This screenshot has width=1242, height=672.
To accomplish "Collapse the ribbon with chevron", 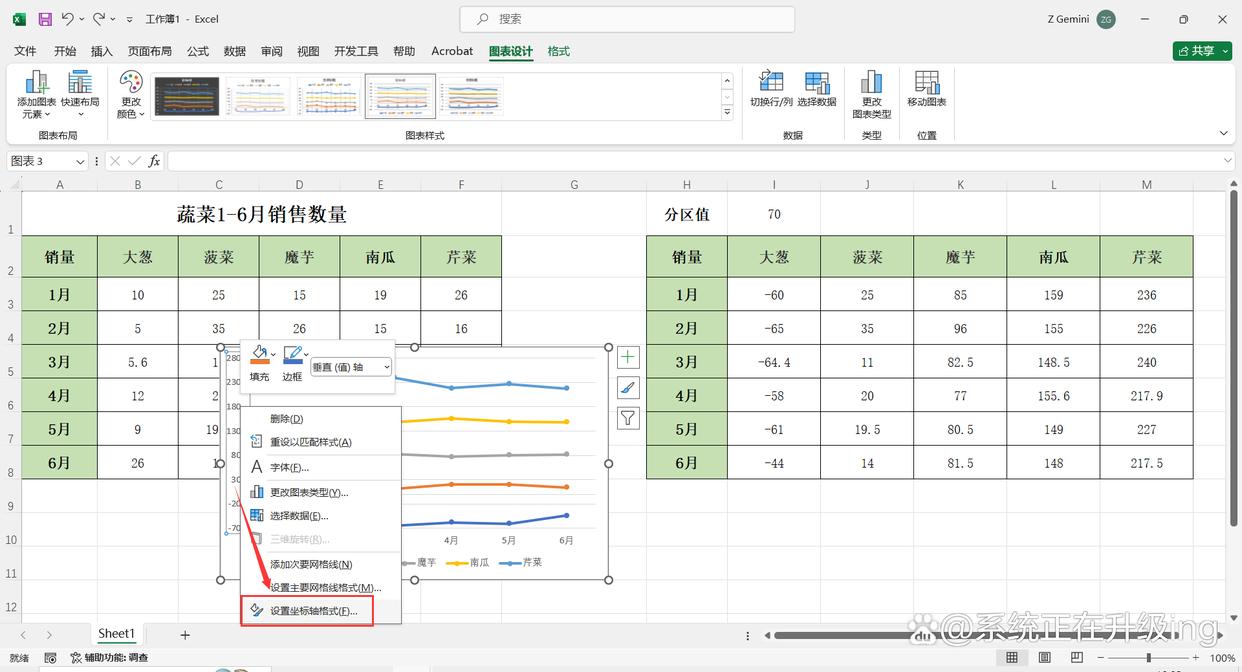I will [1223, 134].
